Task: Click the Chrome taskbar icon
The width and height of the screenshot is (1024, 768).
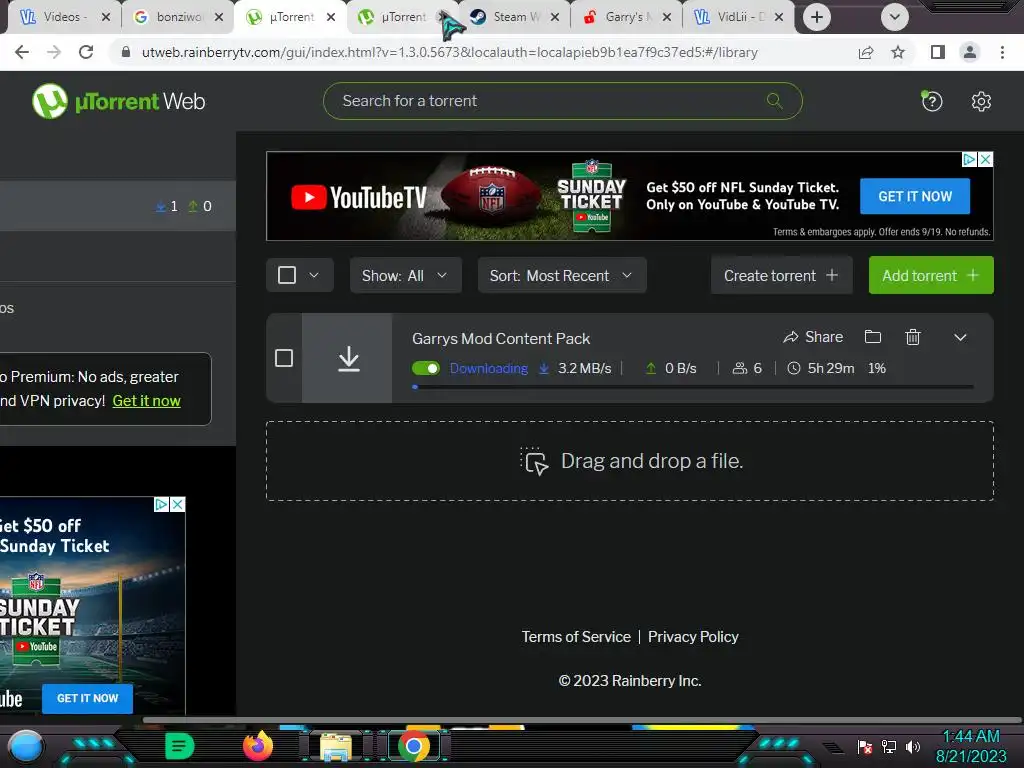Action: pyautogui.click(x=413, y=746)
